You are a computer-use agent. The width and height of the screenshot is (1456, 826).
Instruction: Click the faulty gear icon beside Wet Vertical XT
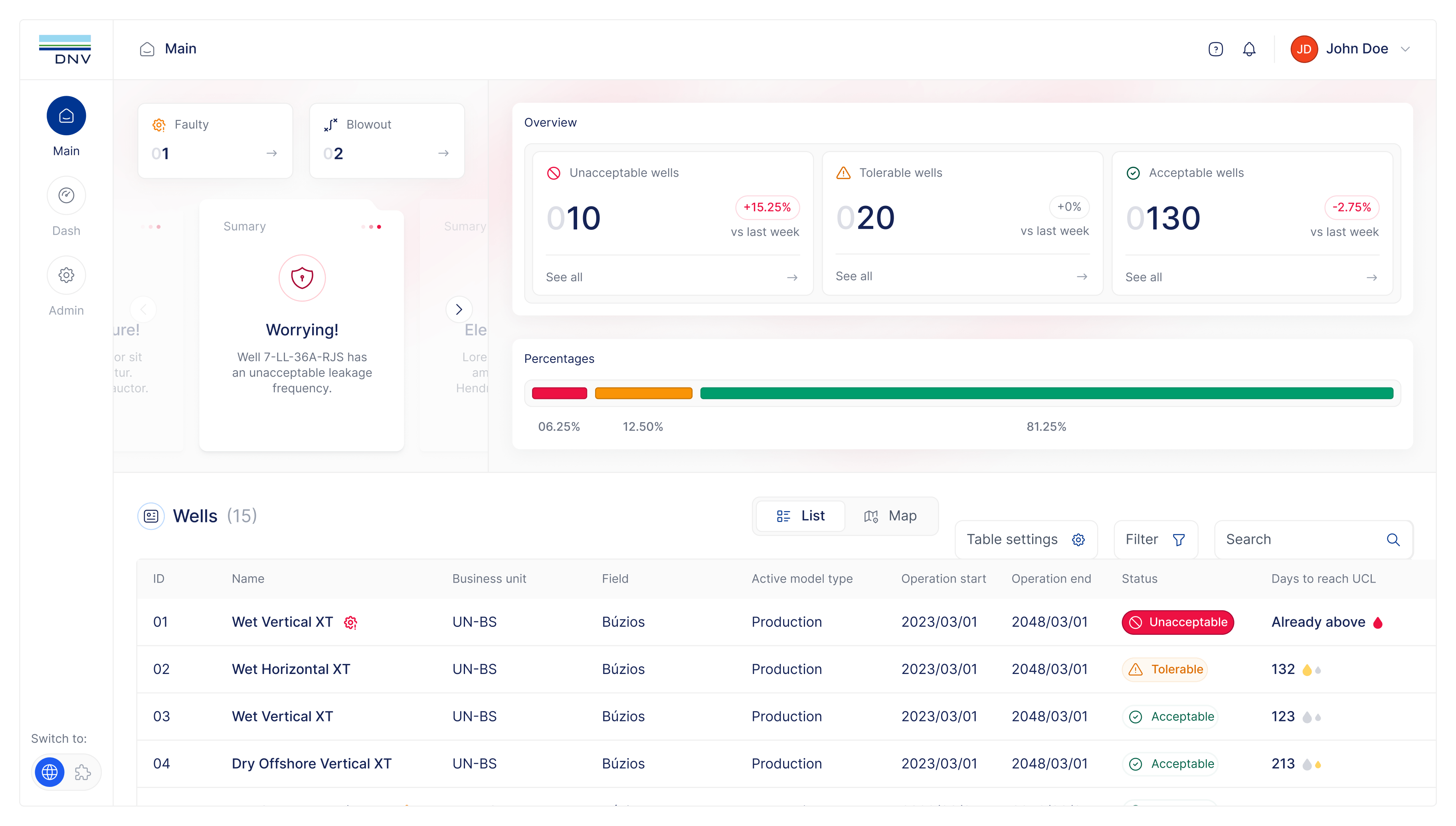pos(351,622)
